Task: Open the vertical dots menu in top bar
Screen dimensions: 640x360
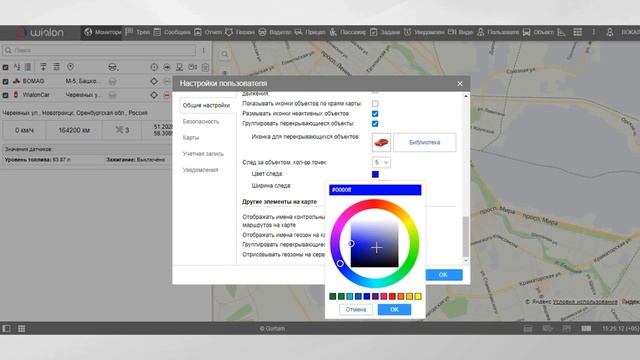Action: pyautogui.click(x=593, y=32)
